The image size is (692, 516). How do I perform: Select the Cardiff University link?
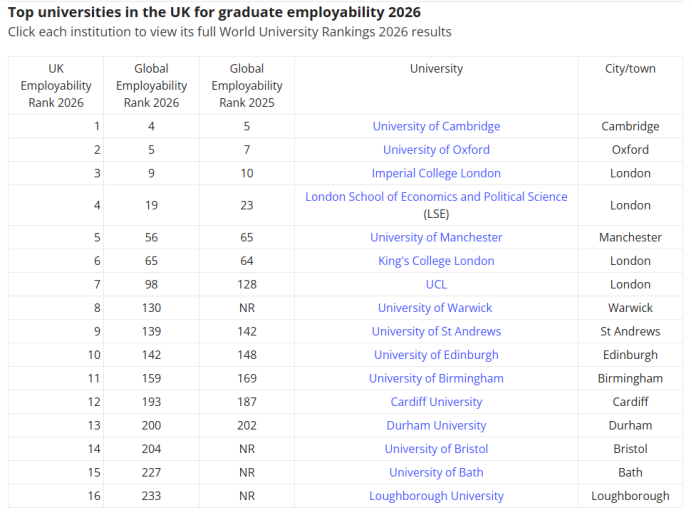(x=436, y=402)
